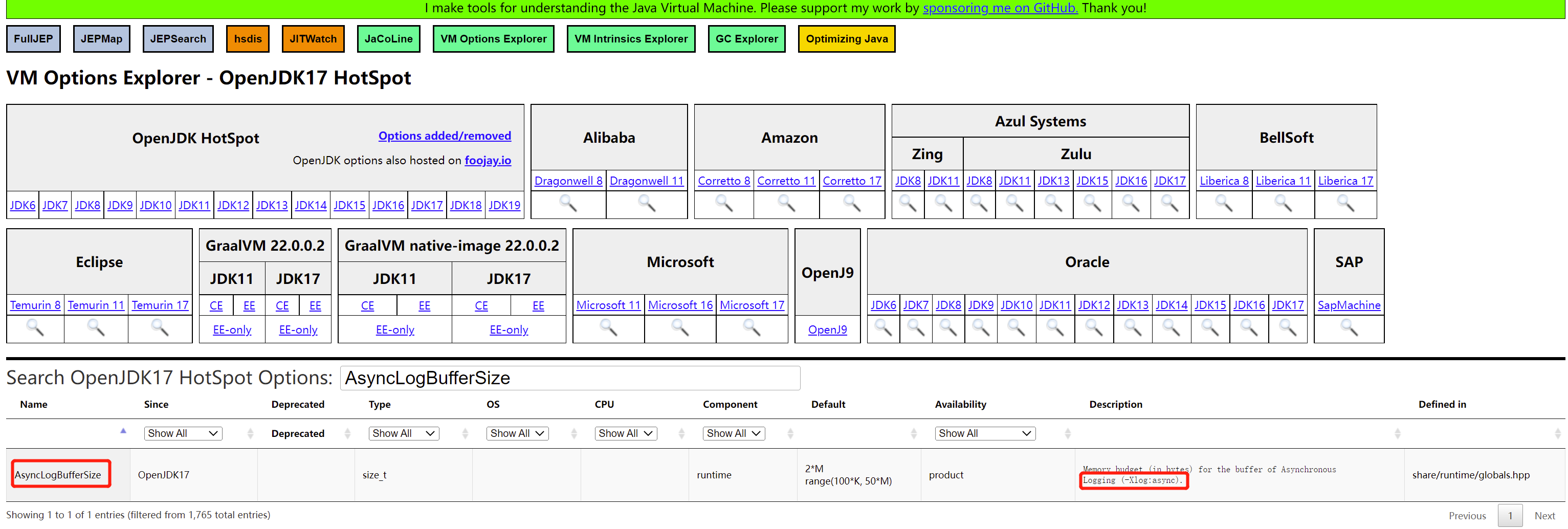Image resolution: width=1568 pixels, height=529 pixels.
Task: Click the options search input field
Action: click(x=570, y=378)
